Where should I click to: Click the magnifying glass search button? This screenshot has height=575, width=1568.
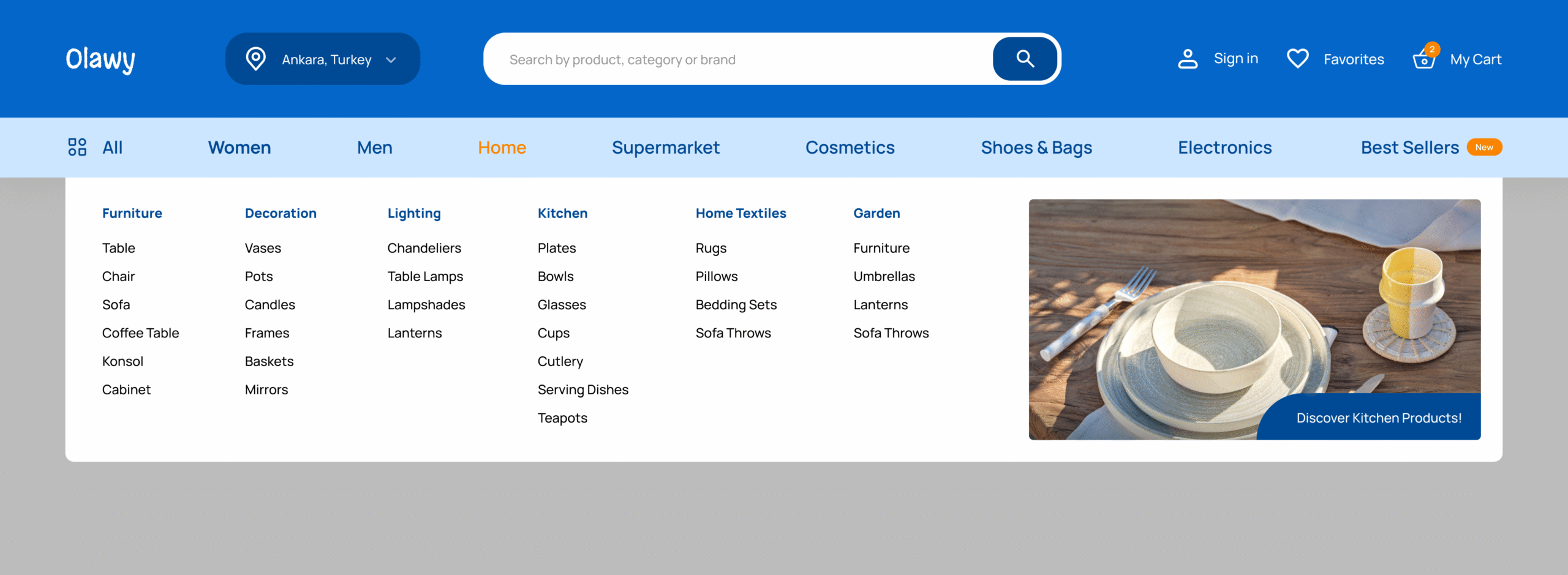click(x=1025, y=59)
